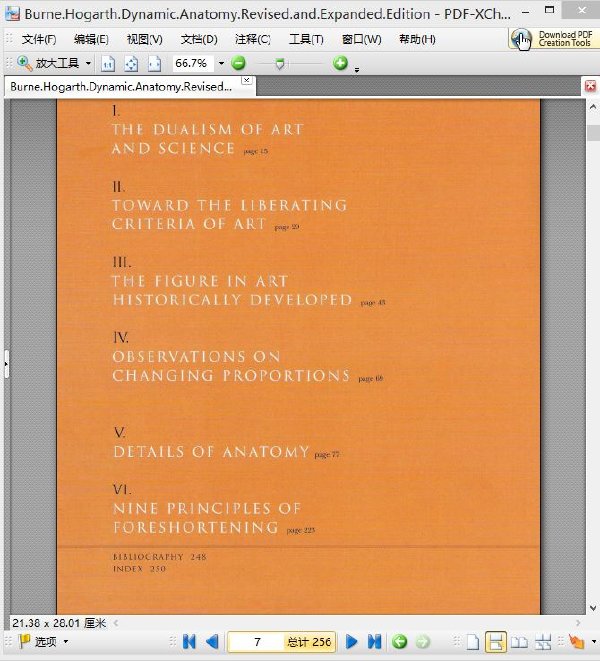Click the PDF-XChange app icon in title bar
This screenshot has width=600, height=661.
point(12,13)
